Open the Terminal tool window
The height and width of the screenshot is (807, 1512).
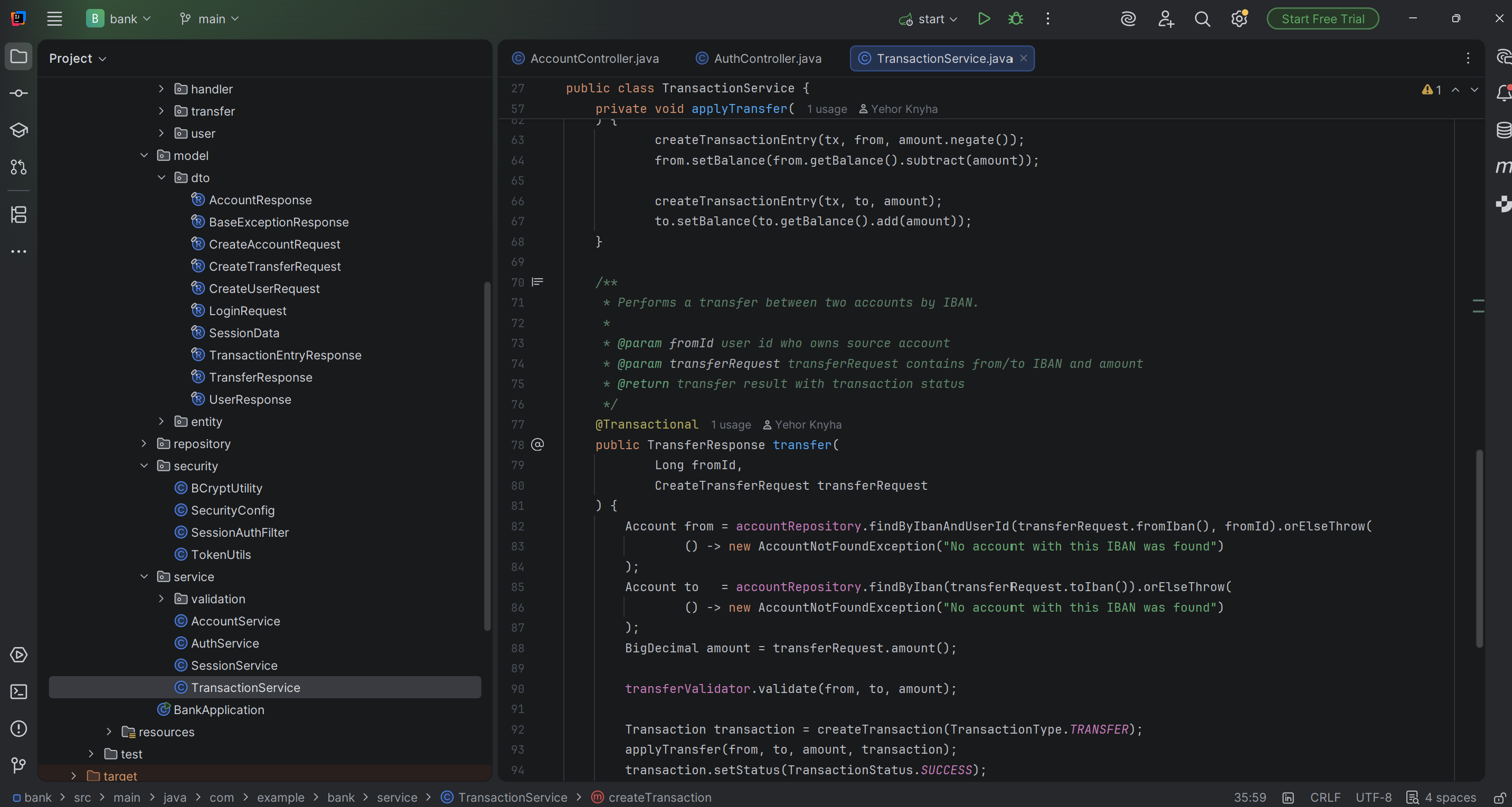19,691
